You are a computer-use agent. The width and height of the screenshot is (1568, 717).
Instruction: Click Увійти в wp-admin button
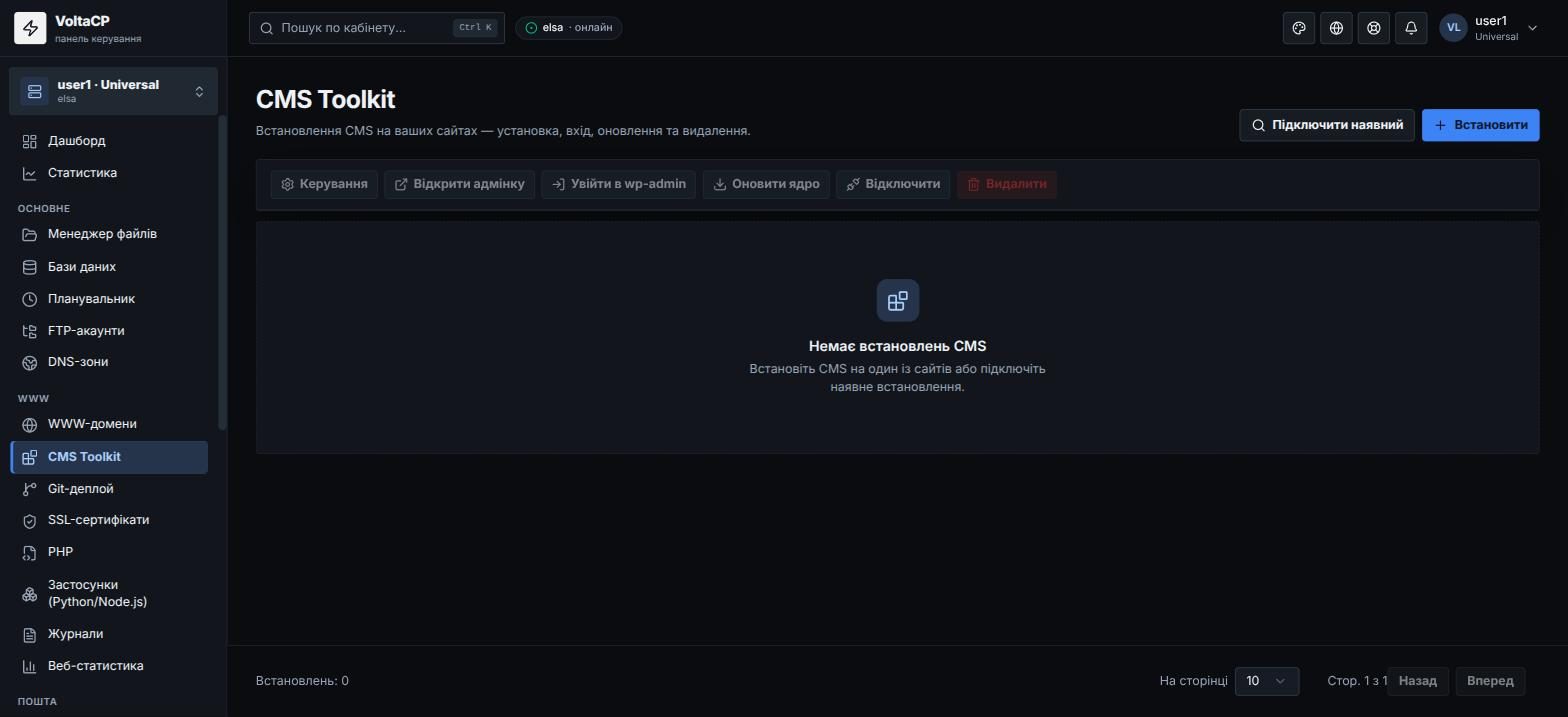coord(618,184)
